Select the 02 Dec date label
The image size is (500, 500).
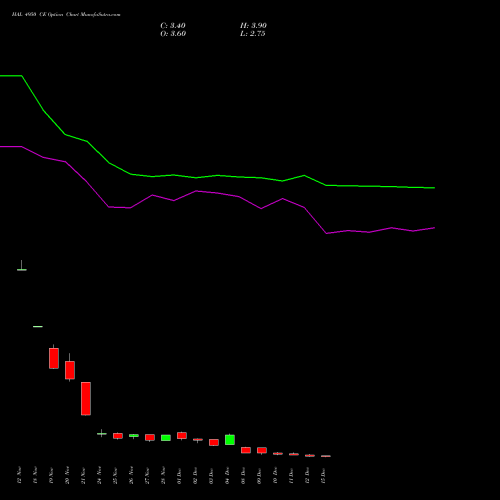click(x=195, y=475)
